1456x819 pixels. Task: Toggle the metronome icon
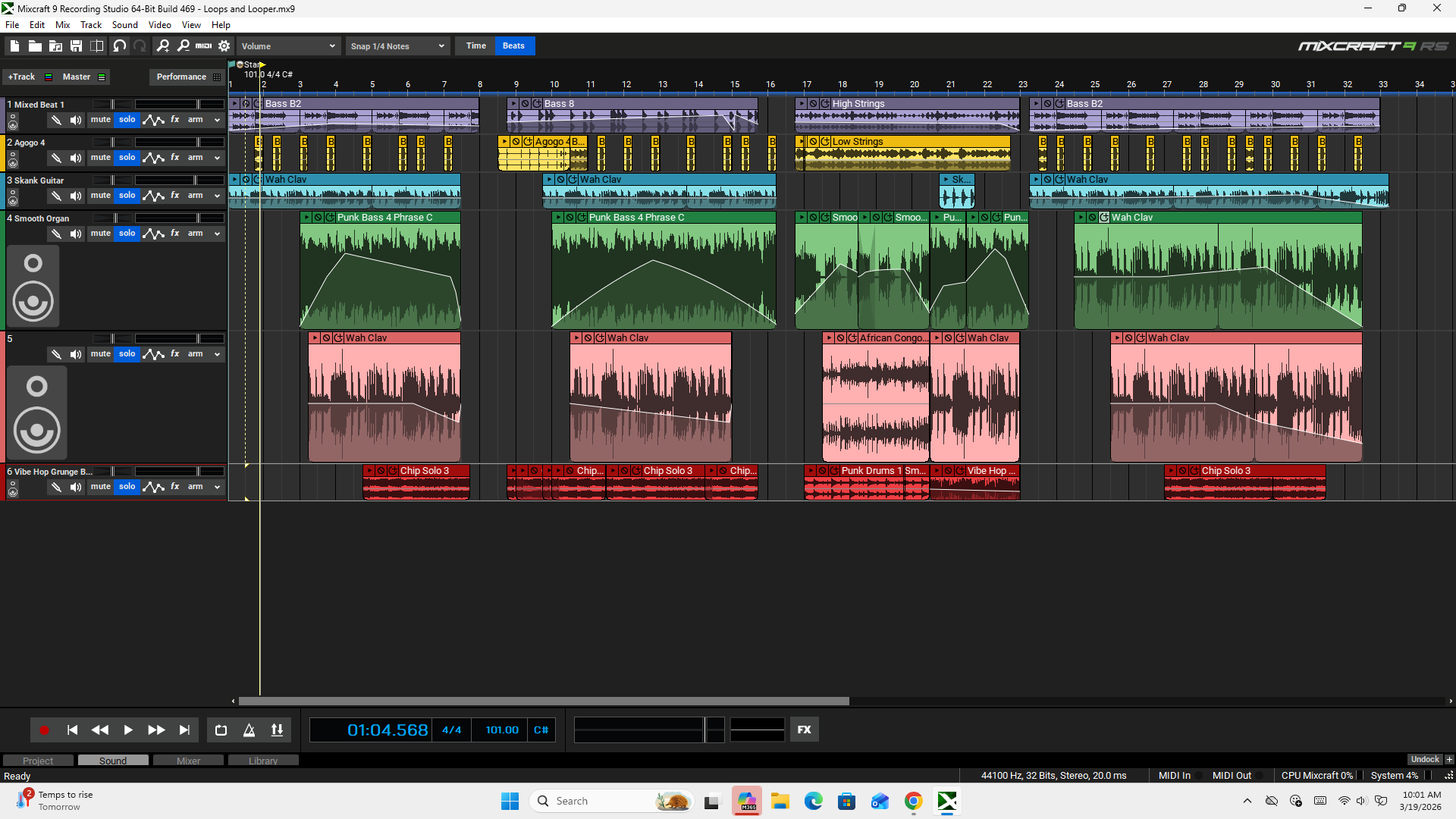[249, 730]
